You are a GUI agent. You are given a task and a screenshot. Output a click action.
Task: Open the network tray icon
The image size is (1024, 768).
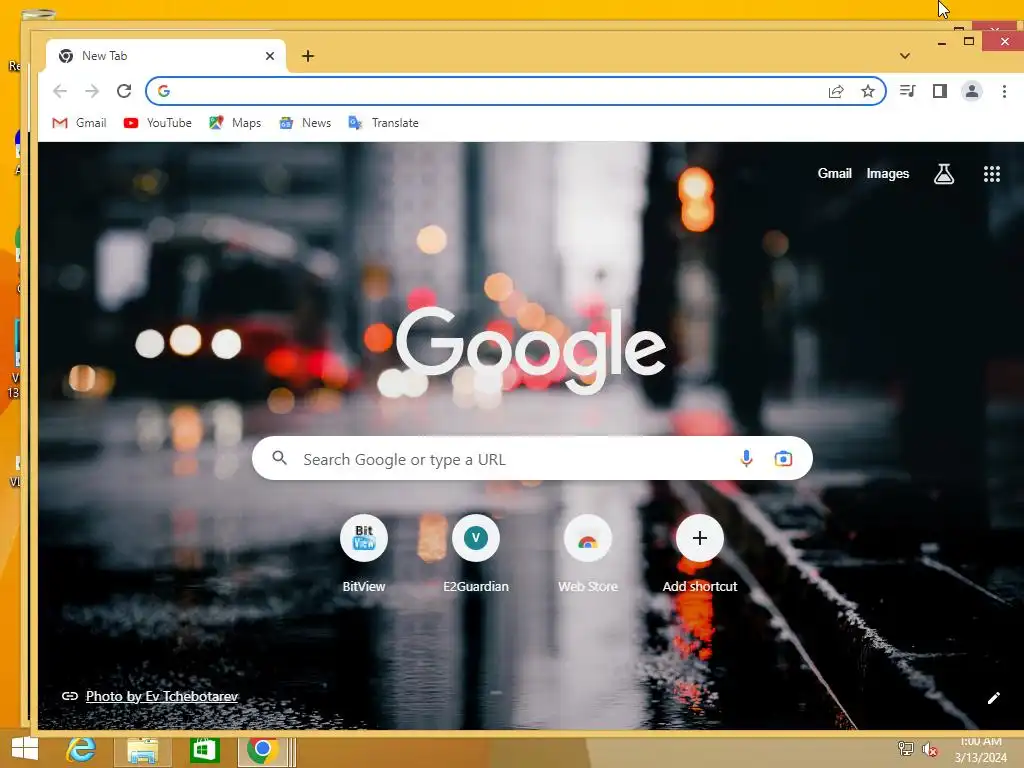905,749
